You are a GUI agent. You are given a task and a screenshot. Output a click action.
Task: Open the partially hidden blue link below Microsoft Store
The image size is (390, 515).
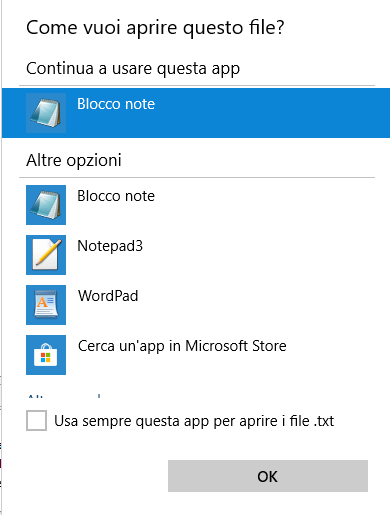click(x=64, y=396)
